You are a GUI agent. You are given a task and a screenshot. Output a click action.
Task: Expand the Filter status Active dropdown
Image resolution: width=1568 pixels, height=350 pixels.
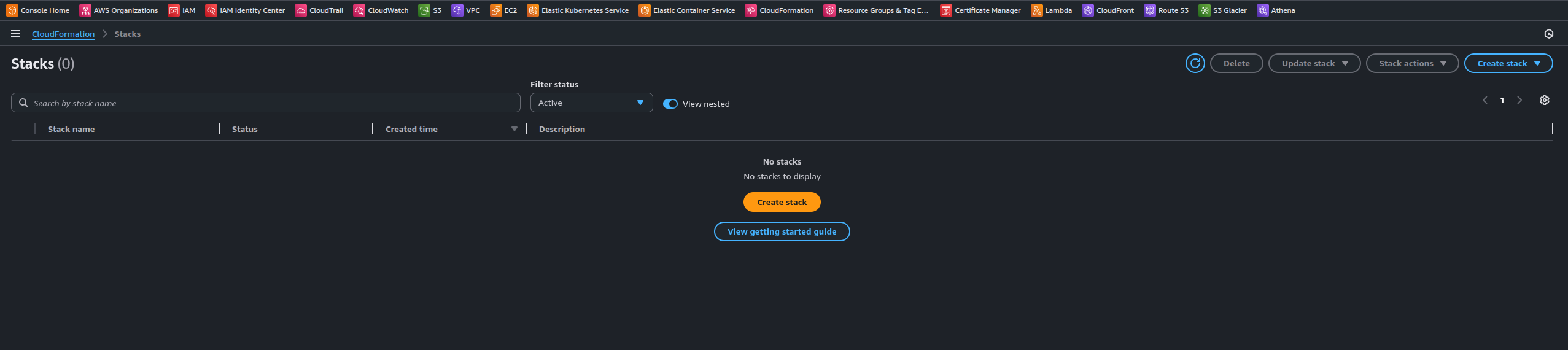(x=591, y=103)
